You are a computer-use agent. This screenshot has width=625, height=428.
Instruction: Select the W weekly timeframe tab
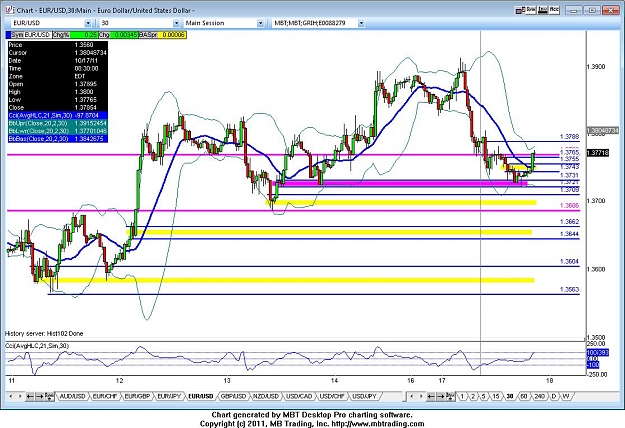point(566,396)
